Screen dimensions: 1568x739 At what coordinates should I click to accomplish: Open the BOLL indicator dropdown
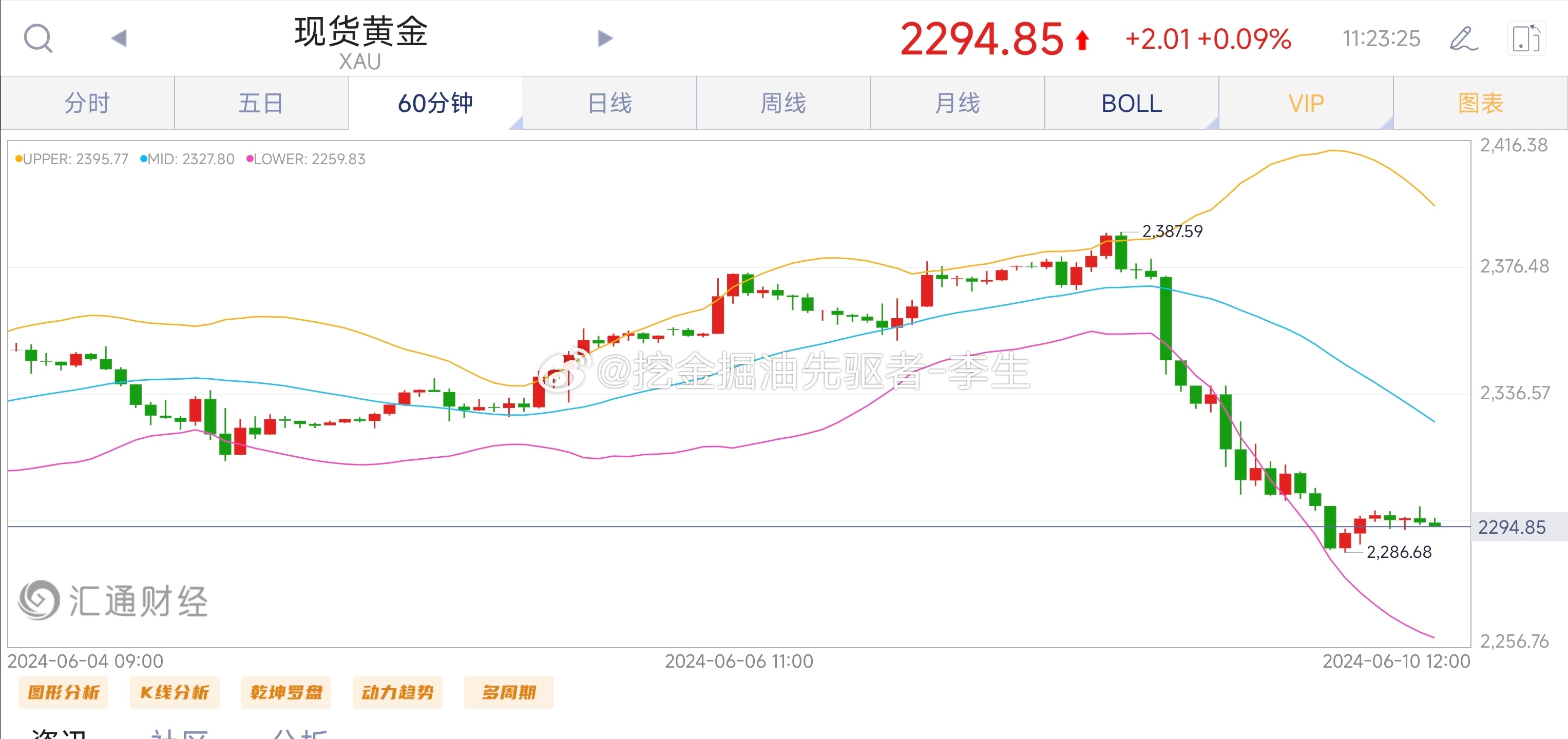tap(1132, 103)
